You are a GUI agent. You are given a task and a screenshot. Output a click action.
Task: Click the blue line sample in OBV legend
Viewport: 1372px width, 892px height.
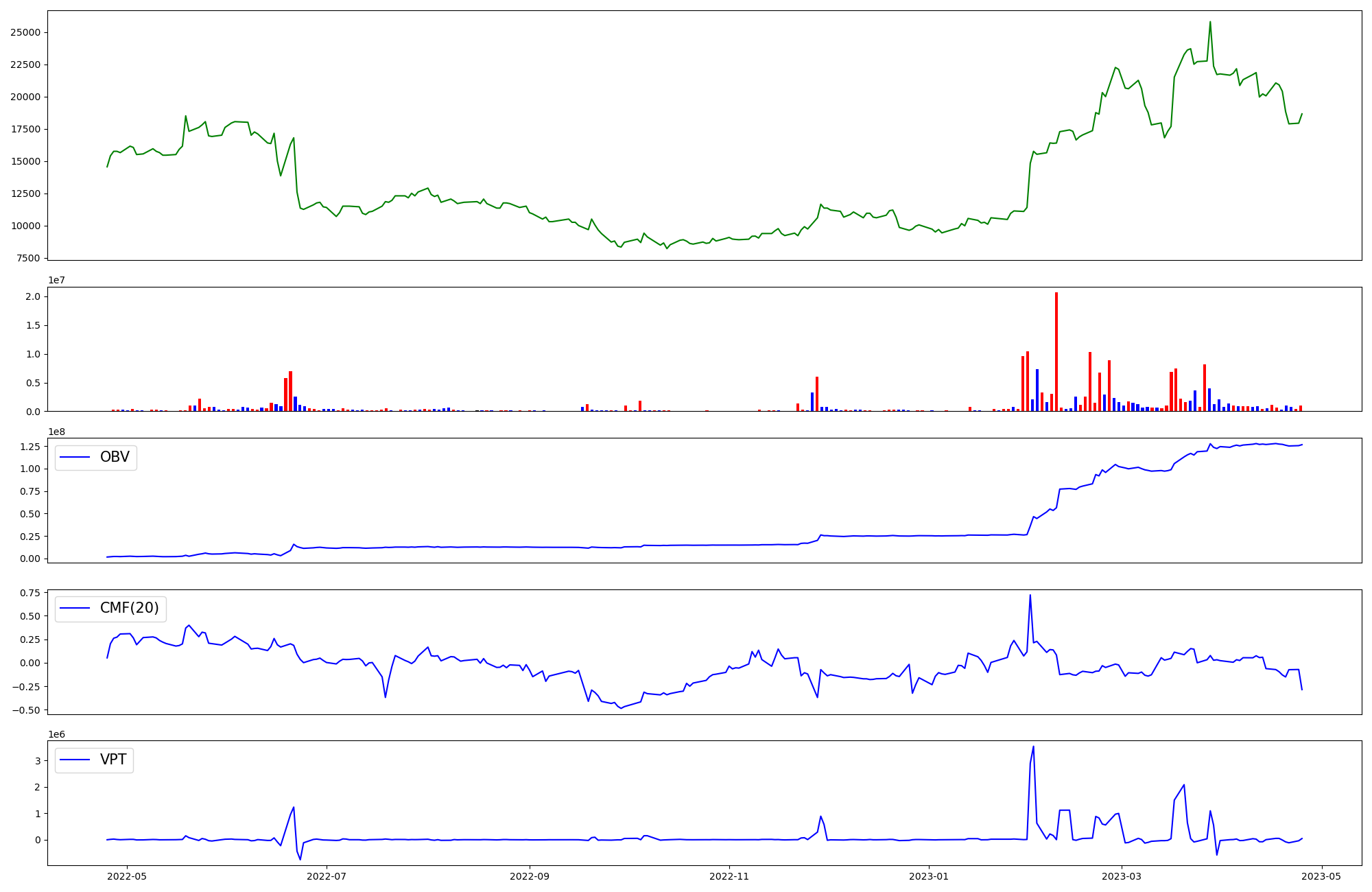(x=75, y=457)
